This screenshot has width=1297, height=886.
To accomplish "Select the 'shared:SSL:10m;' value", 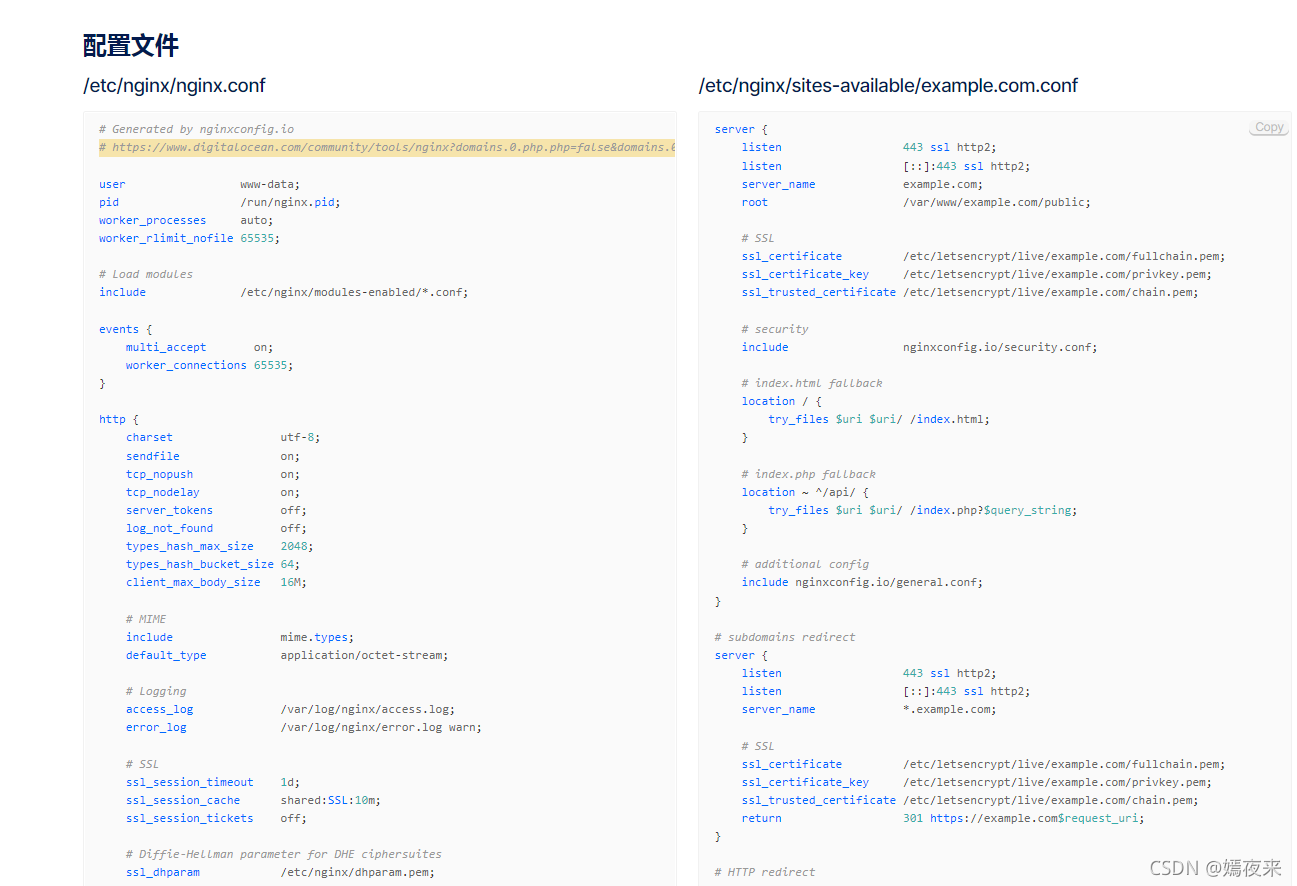I will pos(330,800).
